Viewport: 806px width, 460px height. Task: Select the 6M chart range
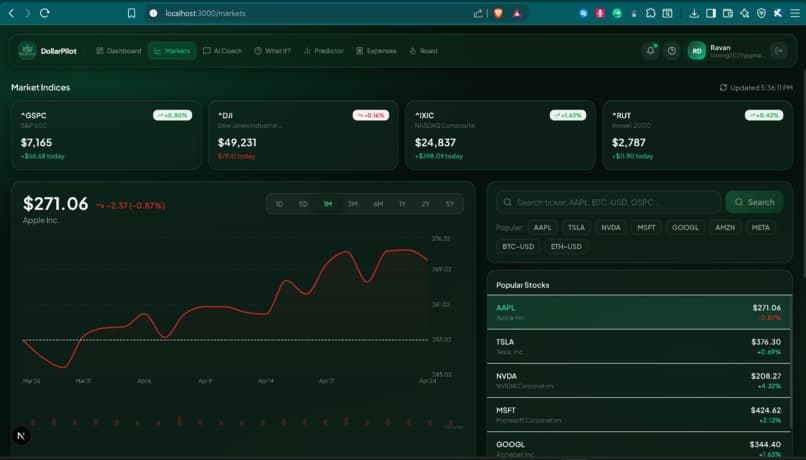pyautogui.click(x=378, y=204)
